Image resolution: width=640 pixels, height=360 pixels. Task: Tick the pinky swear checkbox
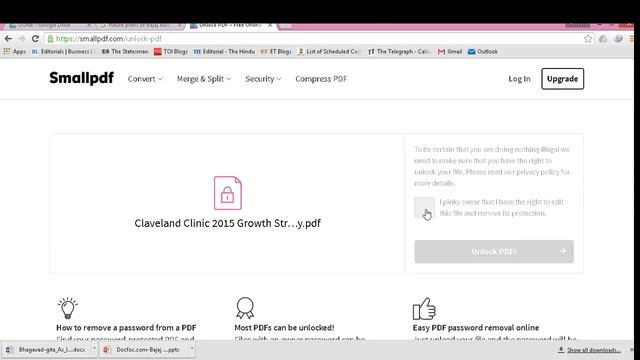424,207
